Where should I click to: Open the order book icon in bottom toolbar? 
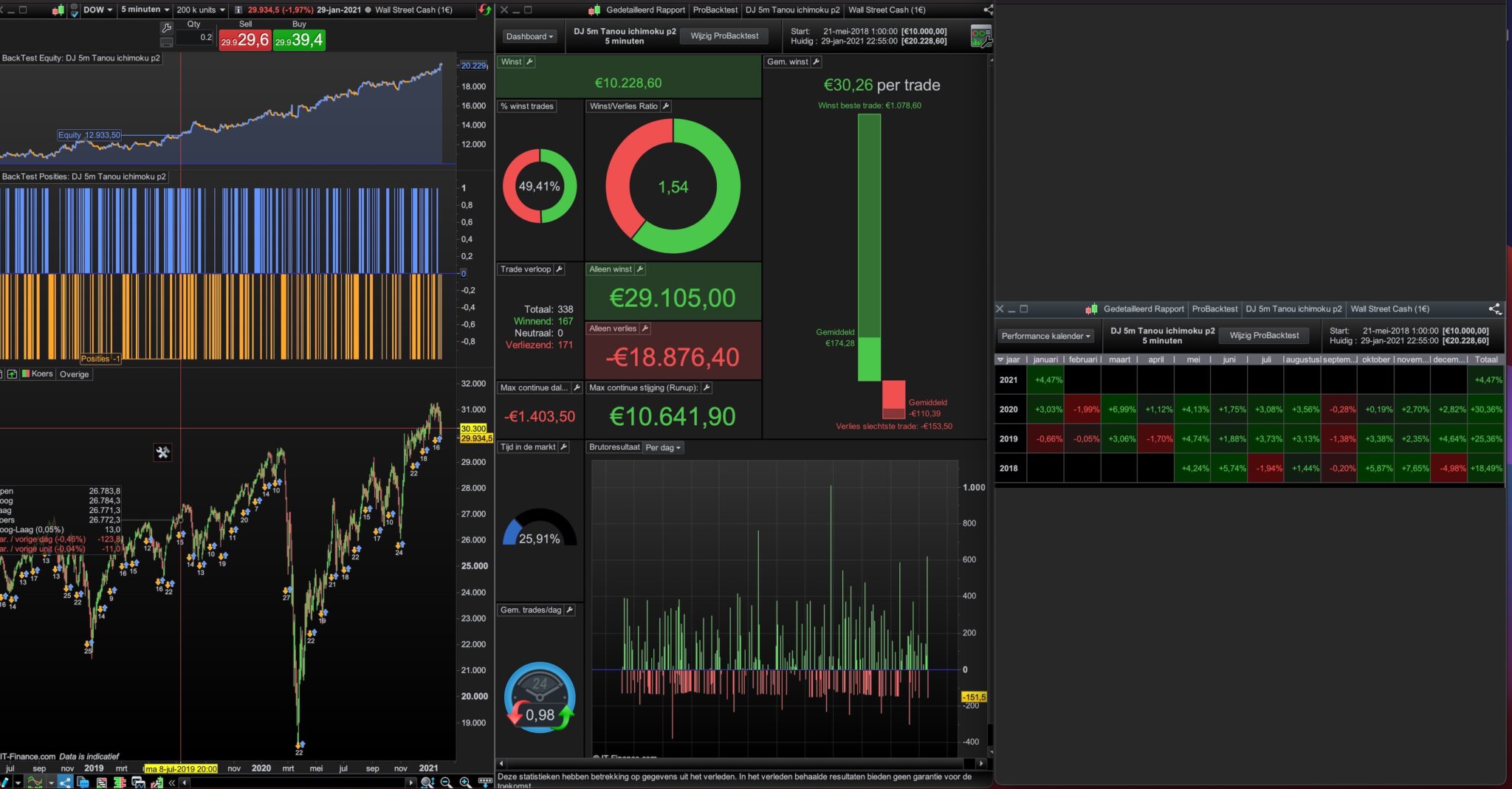coord(119,782)
